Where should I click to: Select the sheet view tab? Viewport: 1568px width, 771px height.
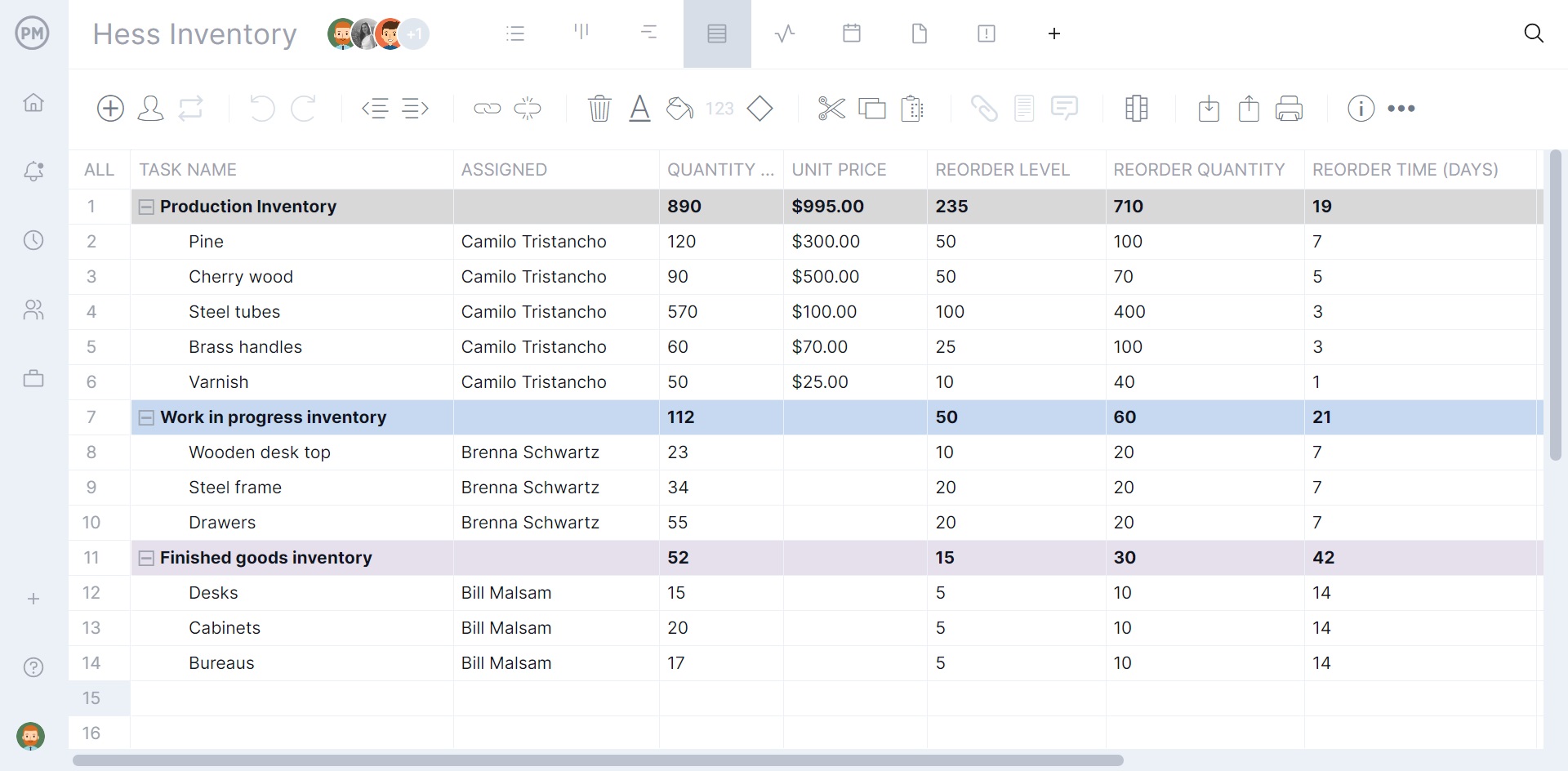pos(717,33)
